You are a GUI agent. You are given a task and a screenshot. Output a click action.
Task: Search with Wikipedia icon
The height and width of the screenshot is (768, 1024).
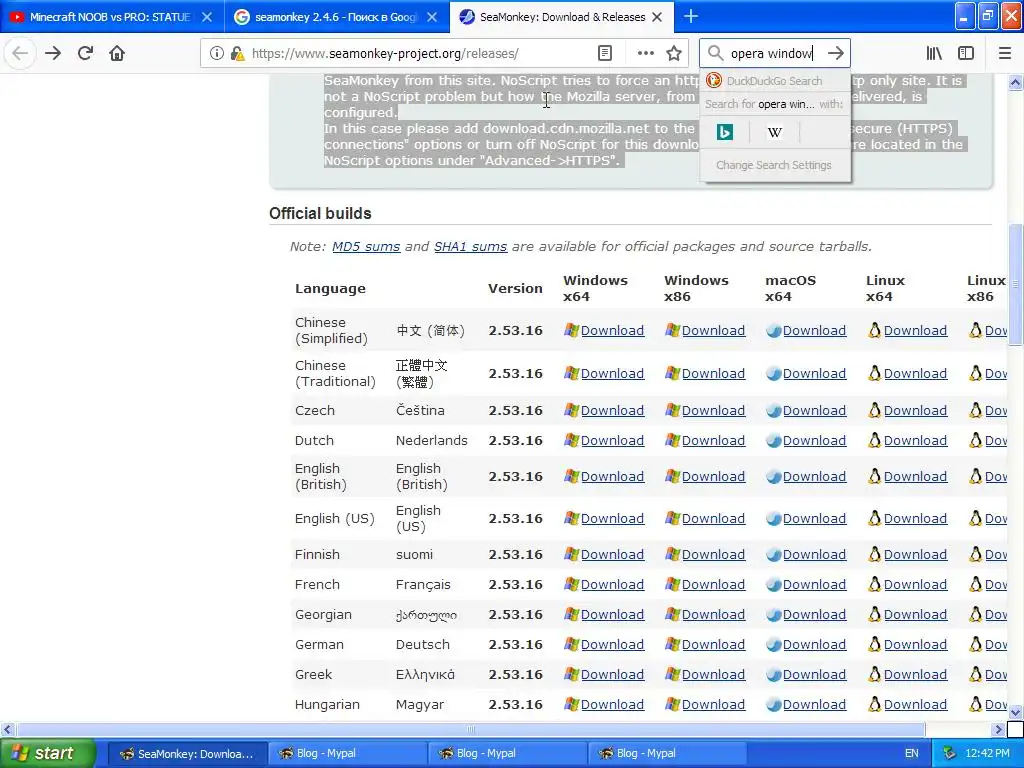coord(775,133)
